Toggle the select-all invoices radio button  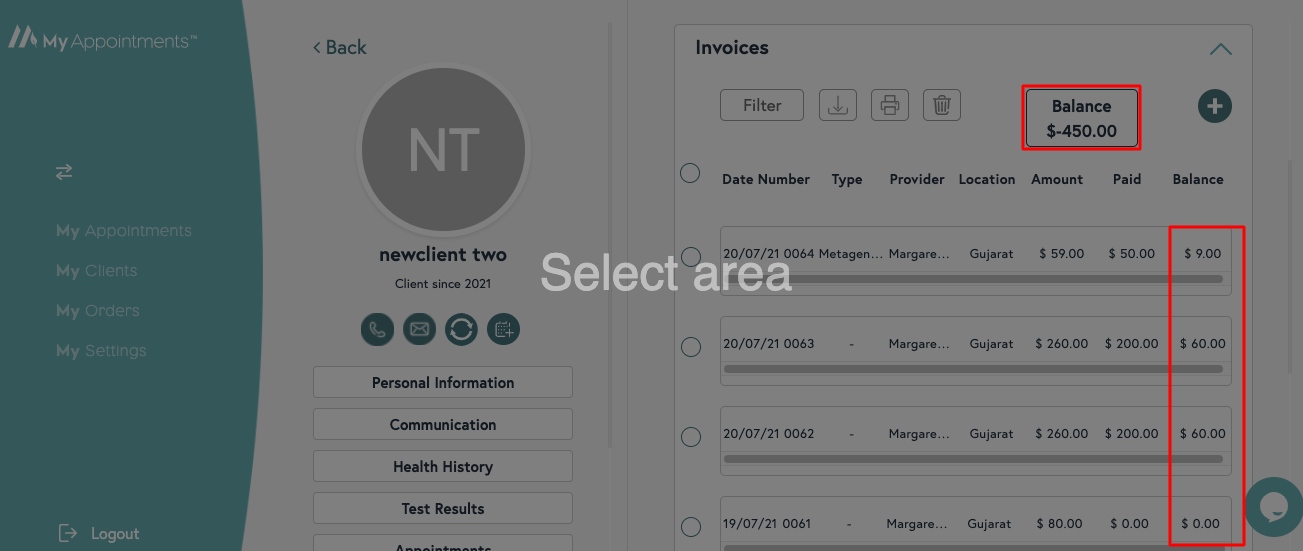point(690,173)
